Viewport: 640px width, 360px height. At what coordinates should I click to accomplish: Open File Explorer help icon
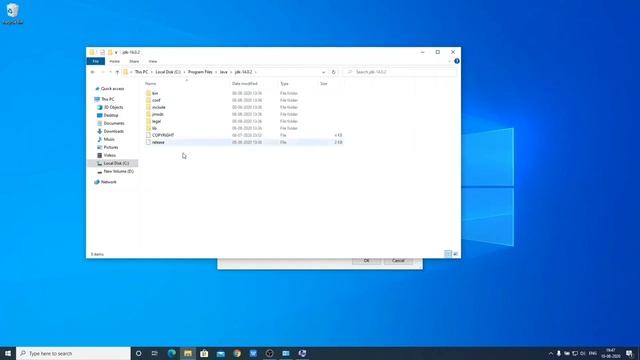point(457,61)
